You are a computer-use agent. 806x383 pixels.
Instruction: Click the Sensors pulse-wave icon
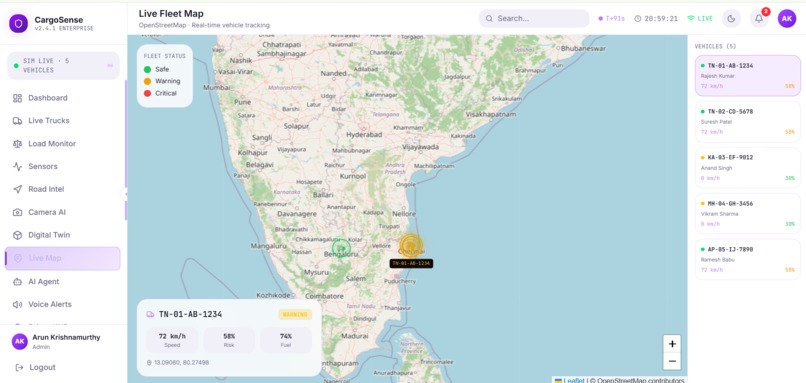(17, 167)
